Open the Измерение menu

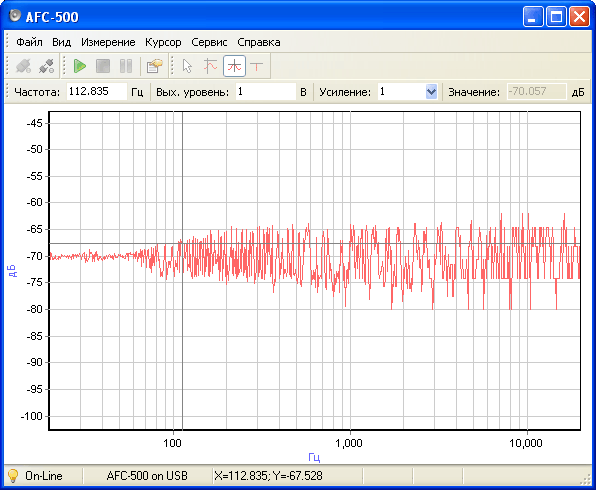(x=108, y=42)
